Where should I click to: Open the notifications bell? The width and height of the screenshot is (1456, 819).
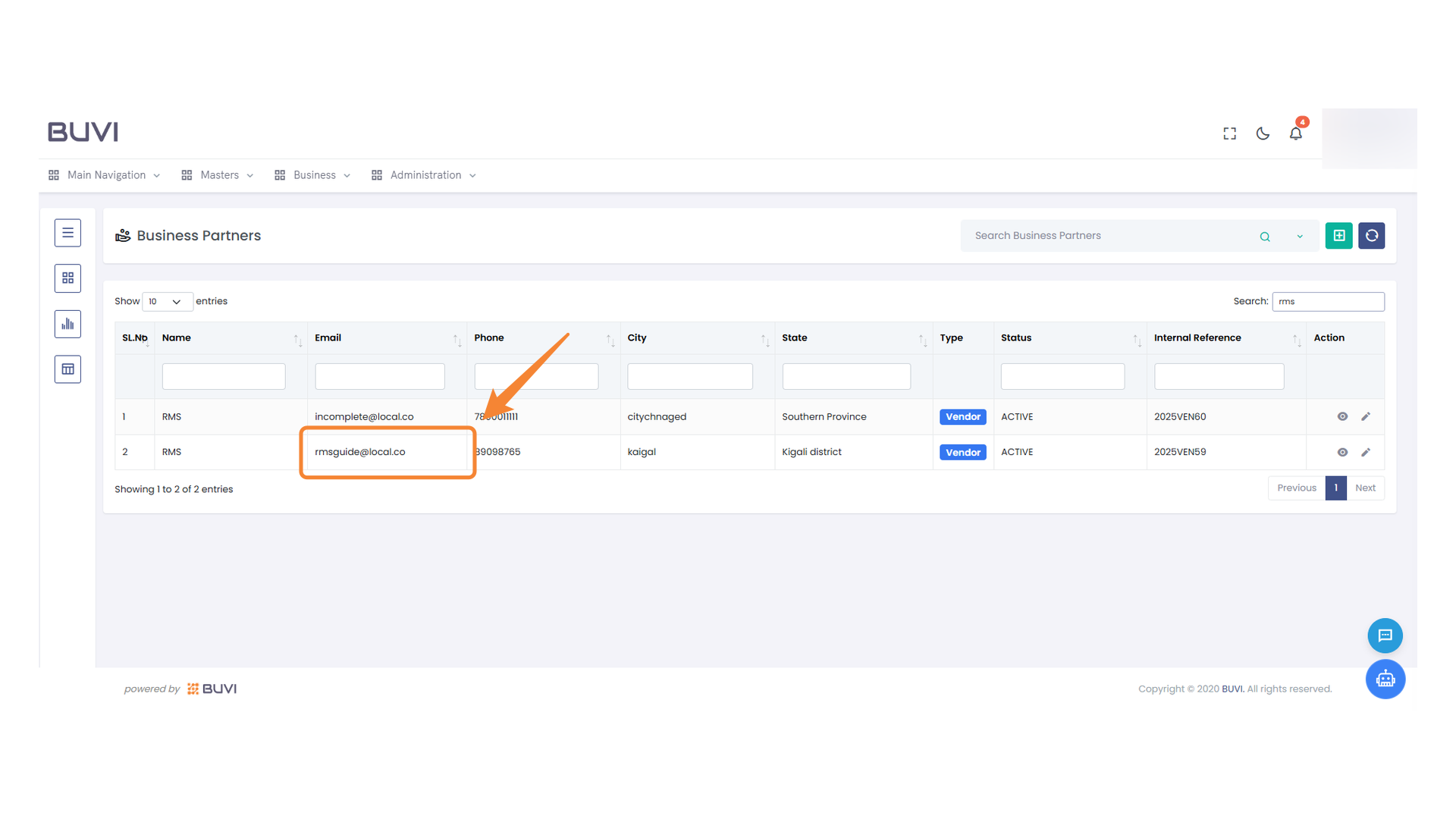click(x=1296, y=133)
